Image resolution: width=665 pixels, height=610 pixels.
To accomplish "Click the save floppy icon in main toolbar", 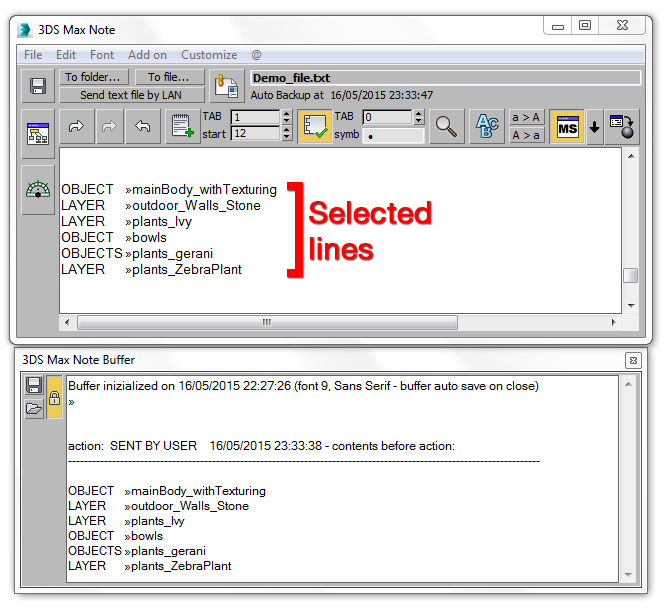I will coord(38,86).
